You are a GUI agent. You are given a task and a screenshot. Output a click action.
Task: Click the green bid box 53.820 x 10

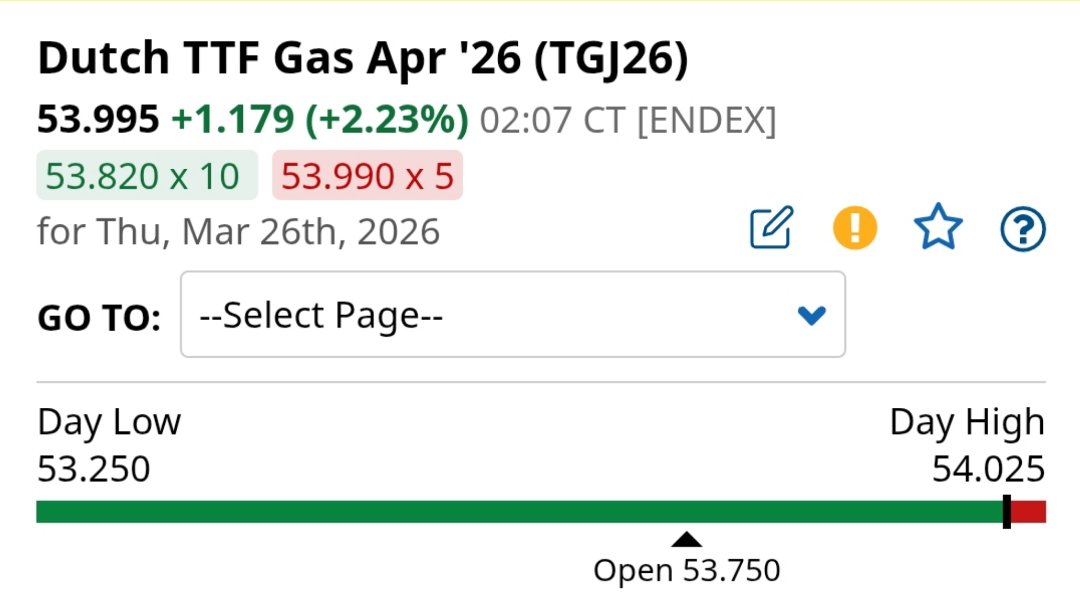pos(147,176)
